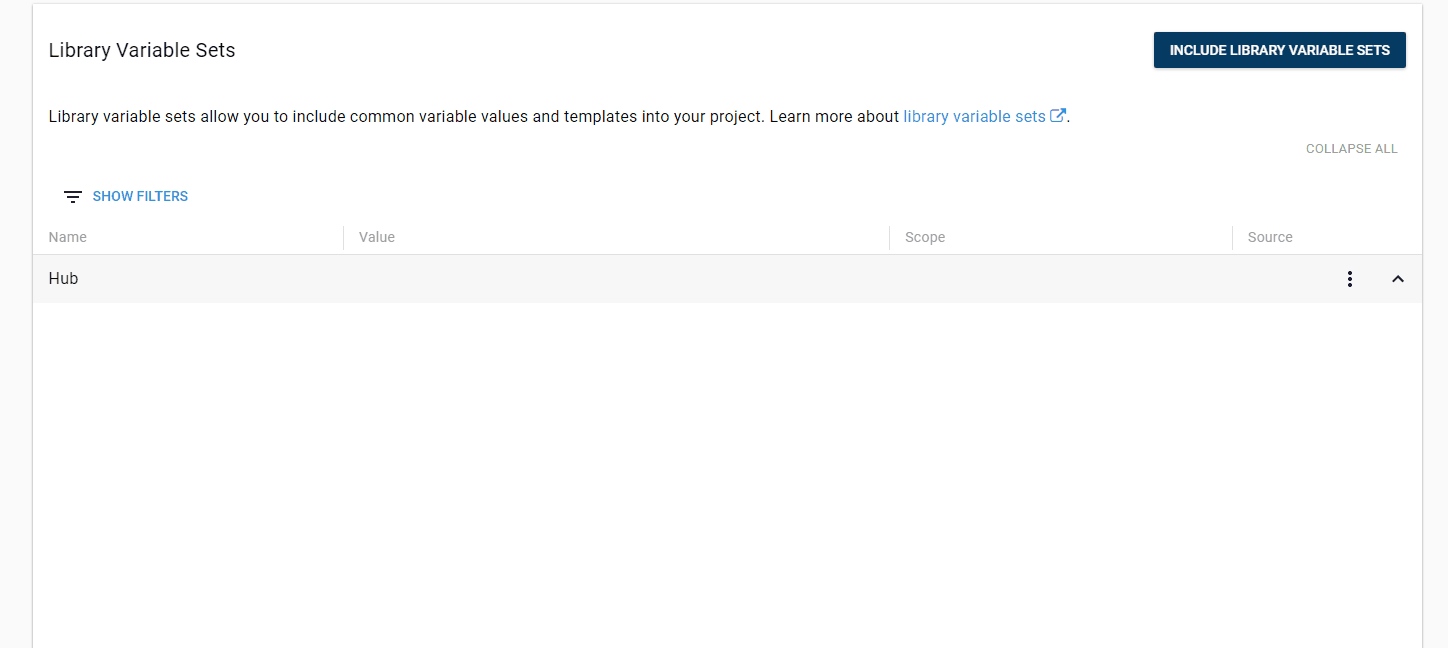Collapse all expanded variable sets
The height and width of the screenshot is (648, 1448).
(x=1351, y=148)
